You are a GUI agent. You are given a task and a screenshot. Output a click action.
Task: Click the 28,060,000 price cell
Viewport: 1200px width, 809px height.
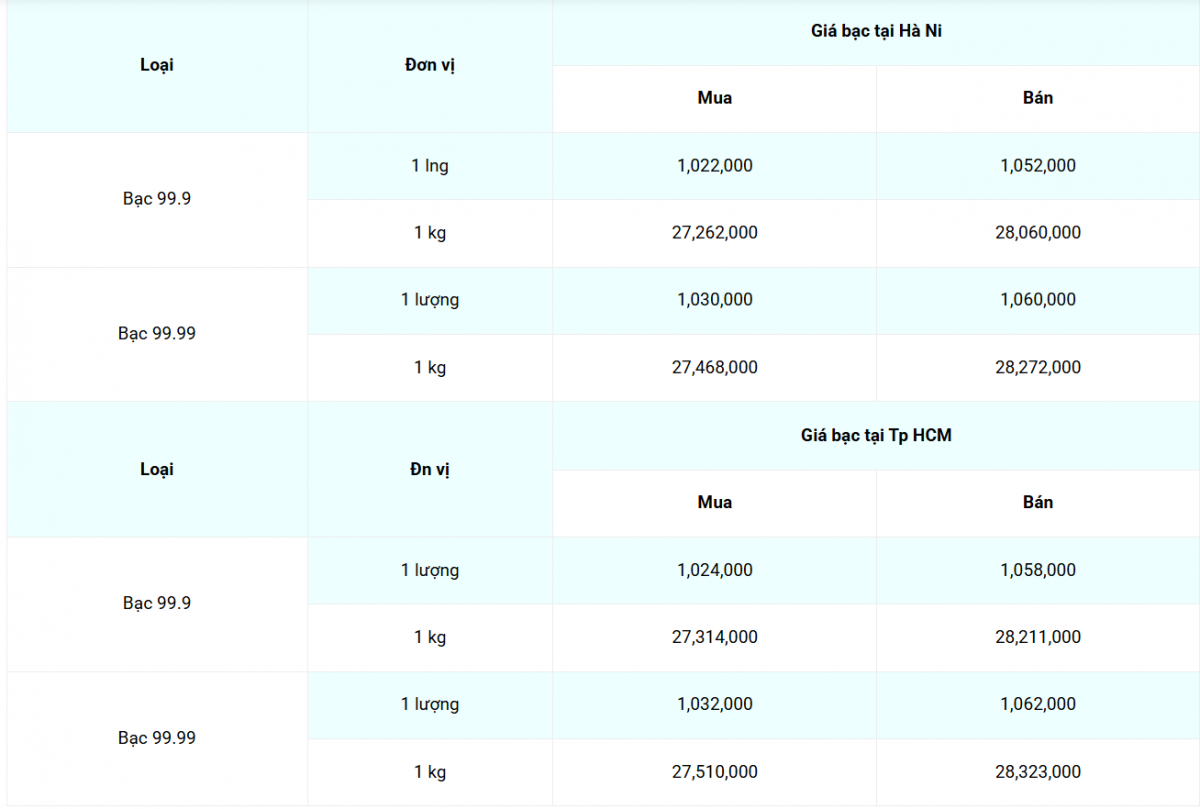pyautogui.click(x=1038, y=232)
